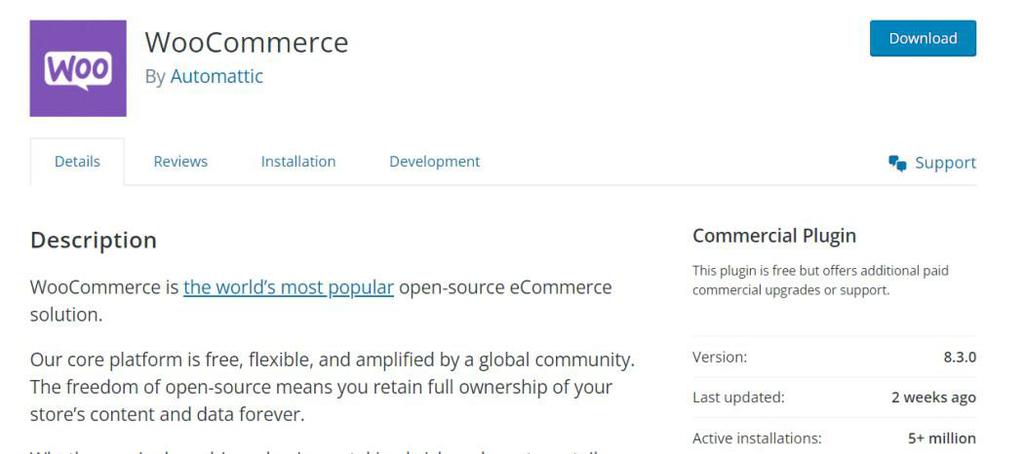Click the purple Woo logo icon
The height and width of the screenshot is (454, 1024).
pos(78,68)
